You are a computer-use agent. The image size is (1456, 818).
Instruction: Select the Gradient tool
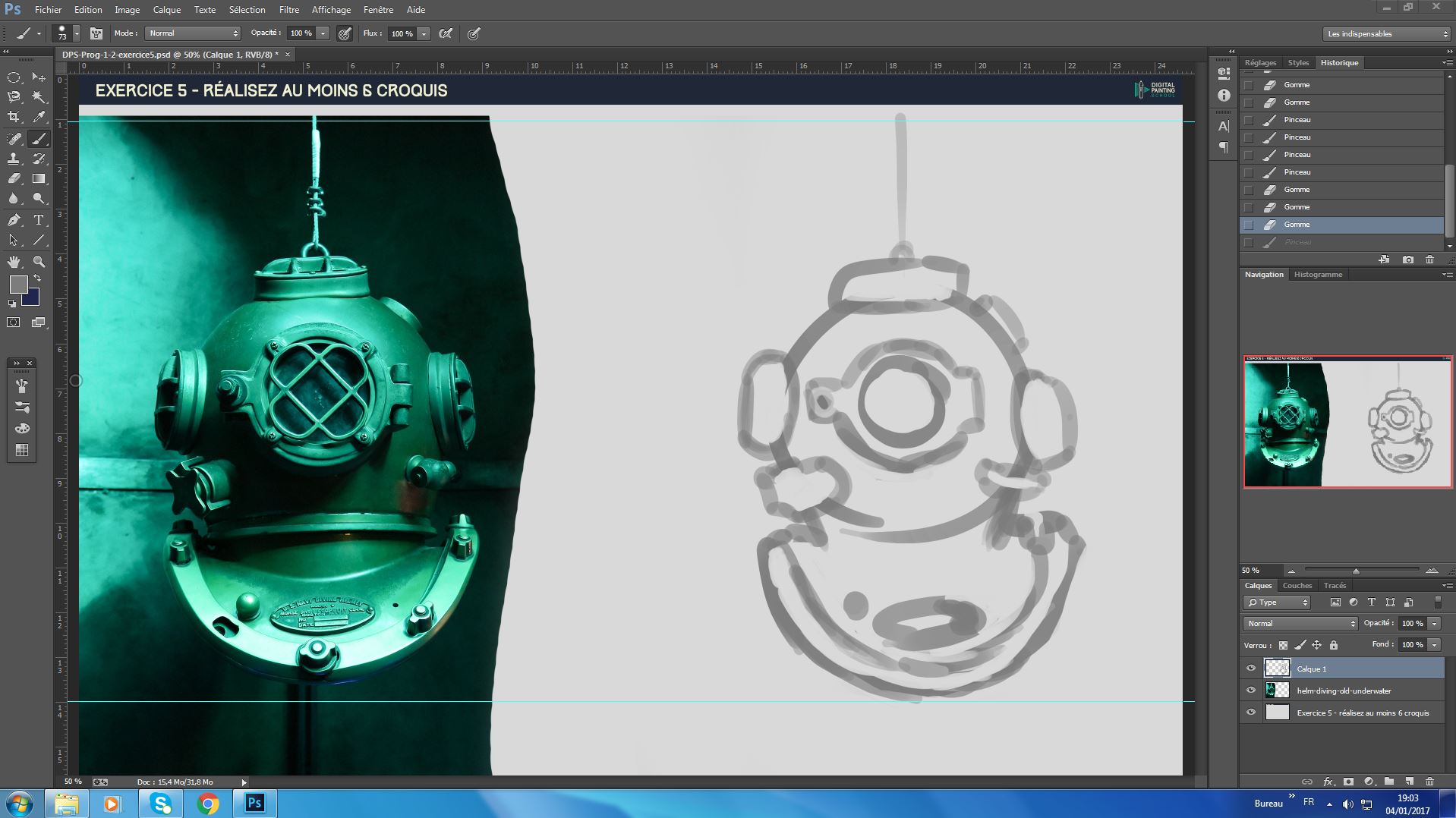(39, 178)
